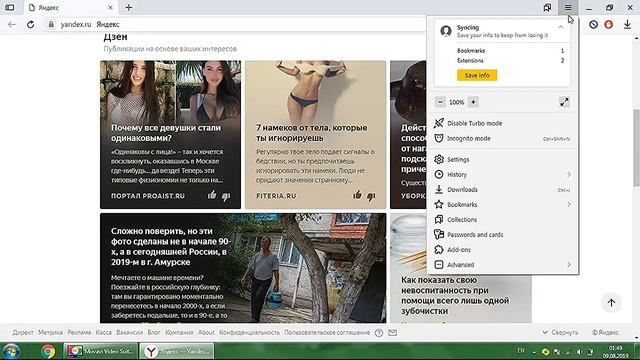Open the About footer link
This screenshot has height=360, width=640.
[x=206, y=333]
